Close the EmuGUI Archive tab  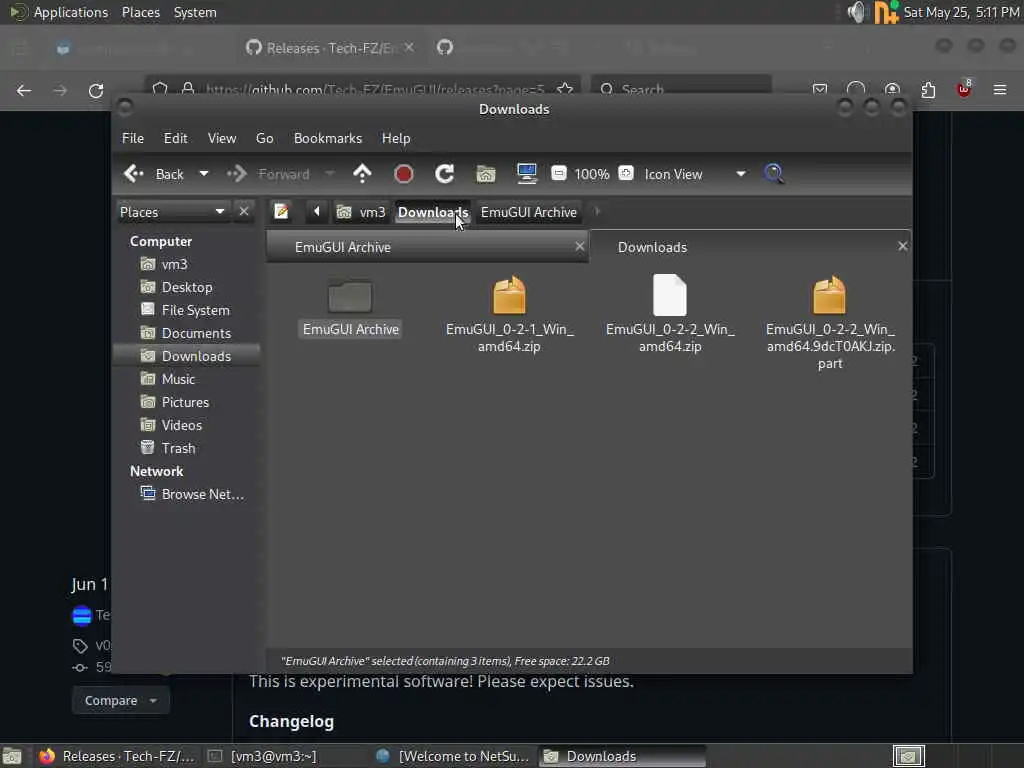tap(579, 246)
